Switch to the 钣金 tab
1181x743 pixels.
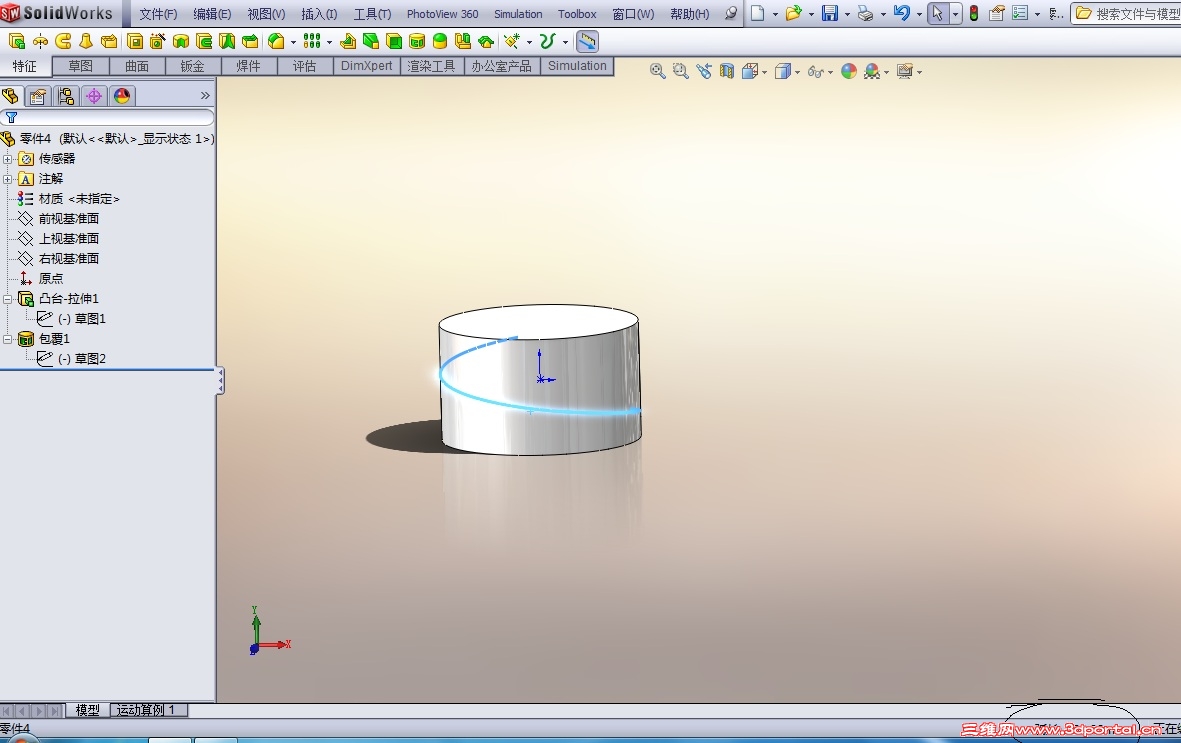192,66
